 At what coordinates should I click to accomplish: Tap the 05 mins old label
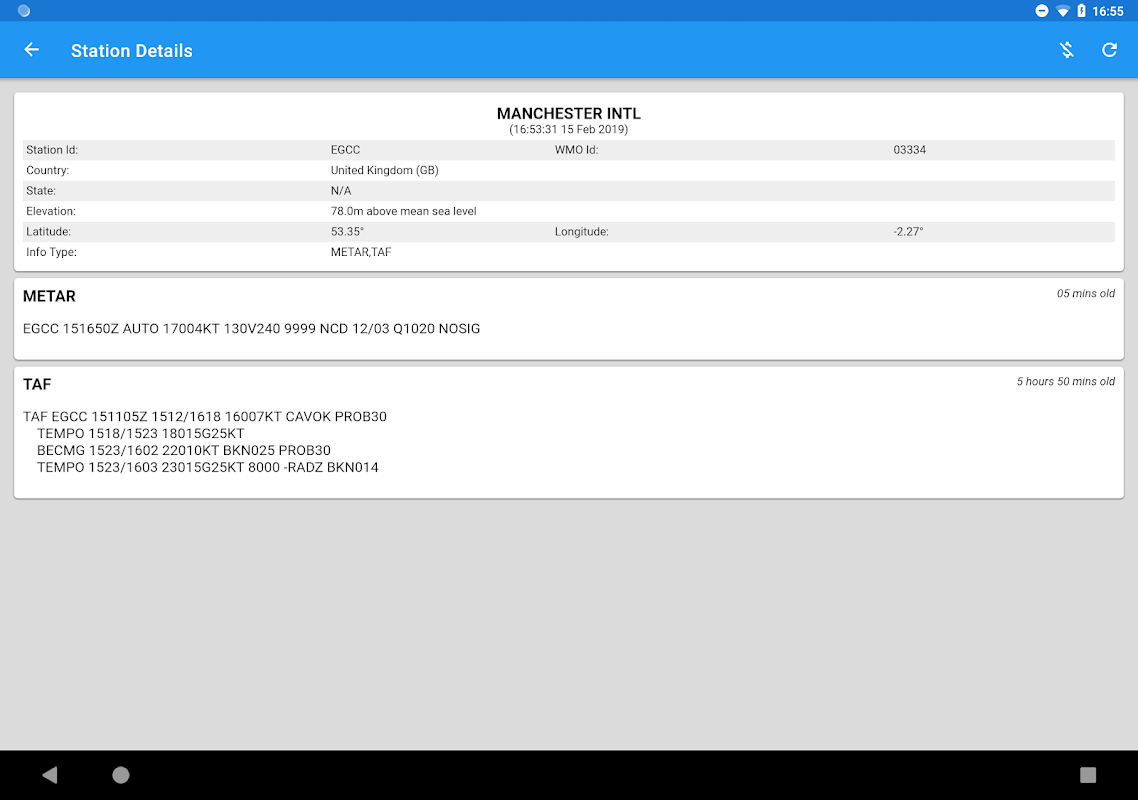pos(1085,293)
